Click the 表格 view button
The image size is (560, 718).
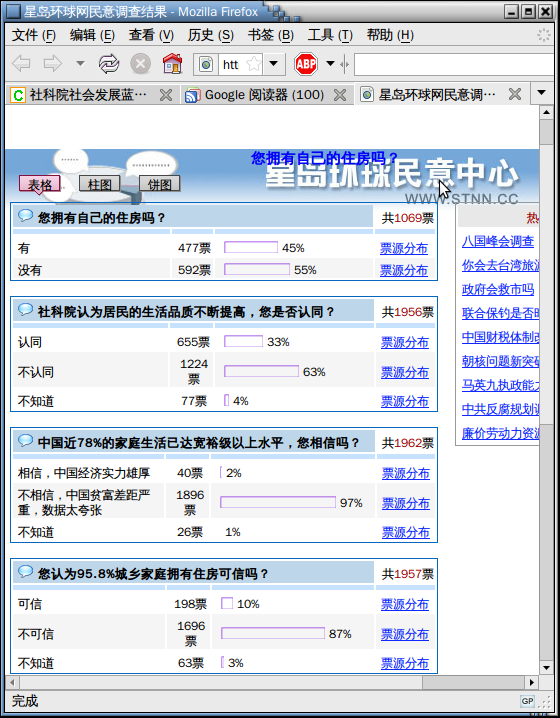pyautogui.click(x=40, y=185)
